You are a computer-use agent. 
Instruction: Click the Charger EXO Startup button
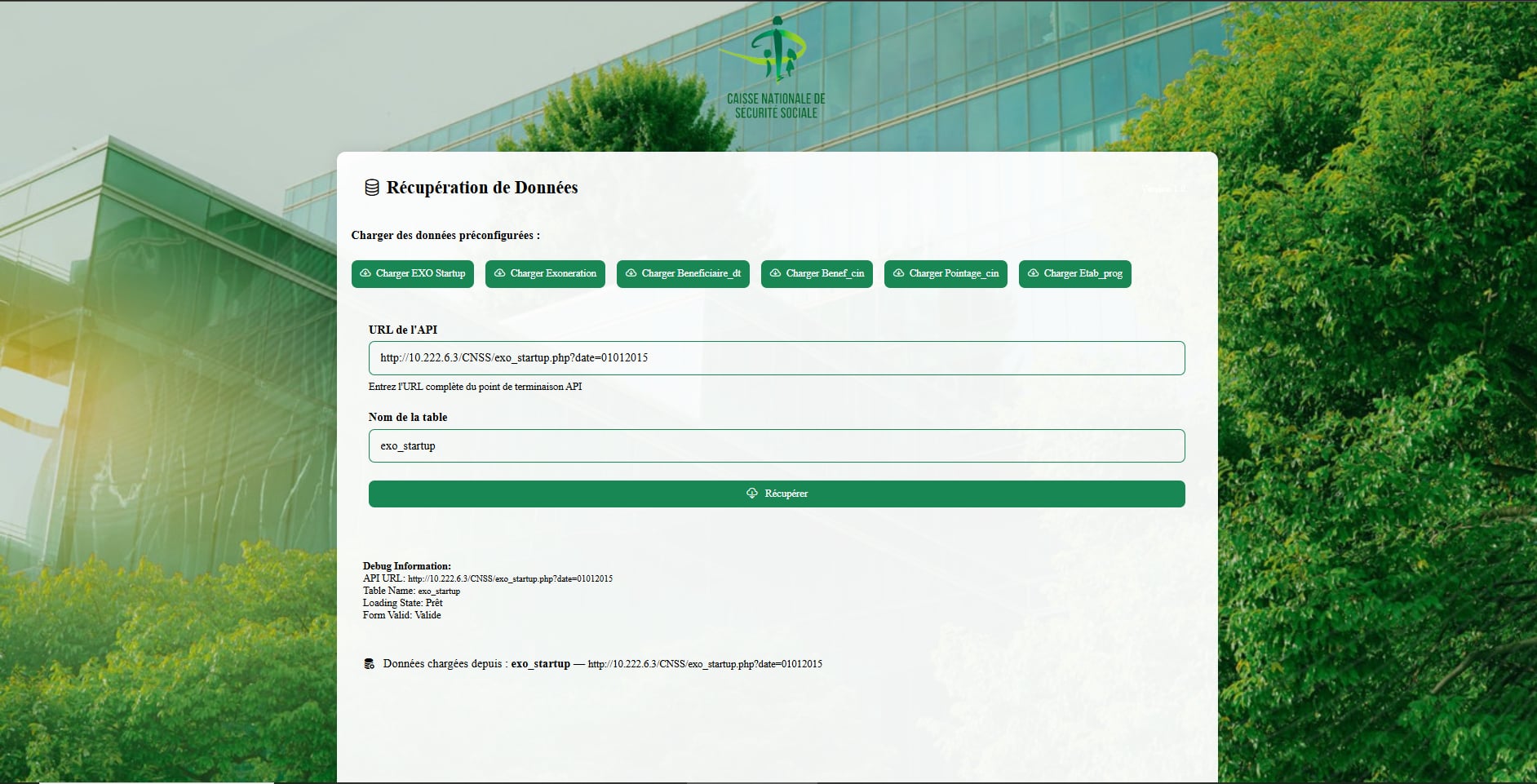412,274
